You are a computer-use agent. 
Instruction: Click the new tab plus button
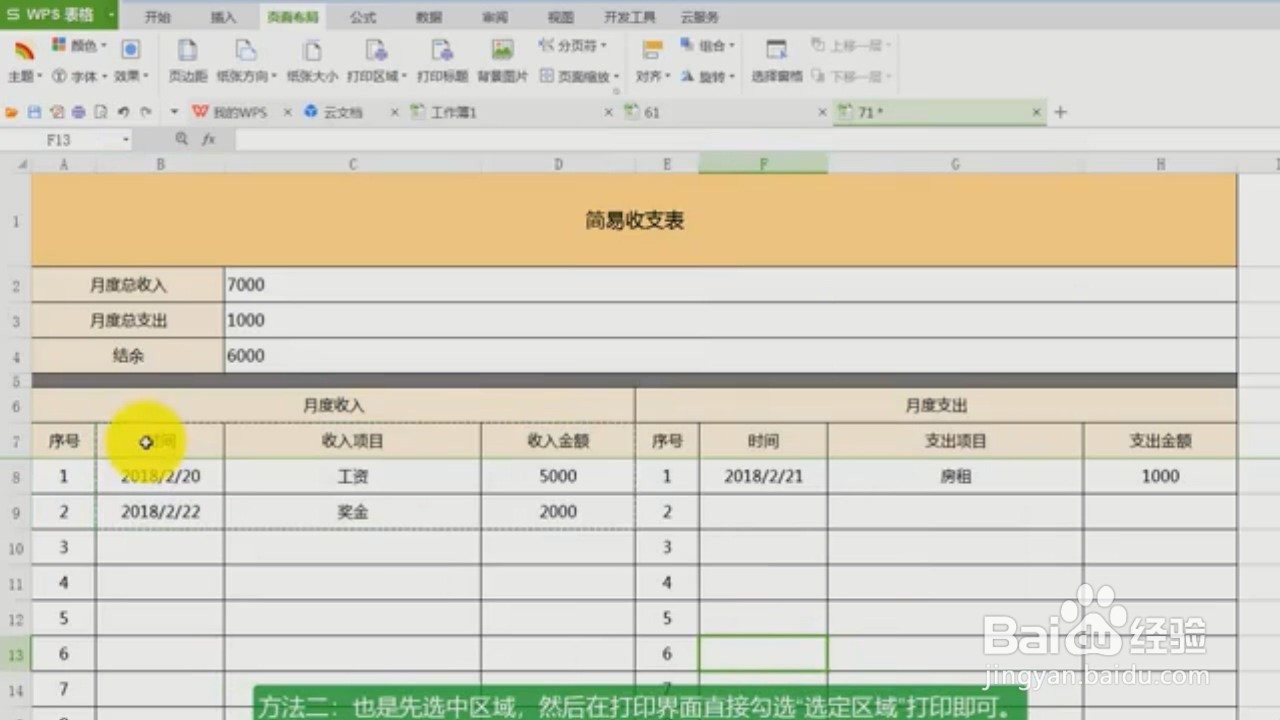1059,112
